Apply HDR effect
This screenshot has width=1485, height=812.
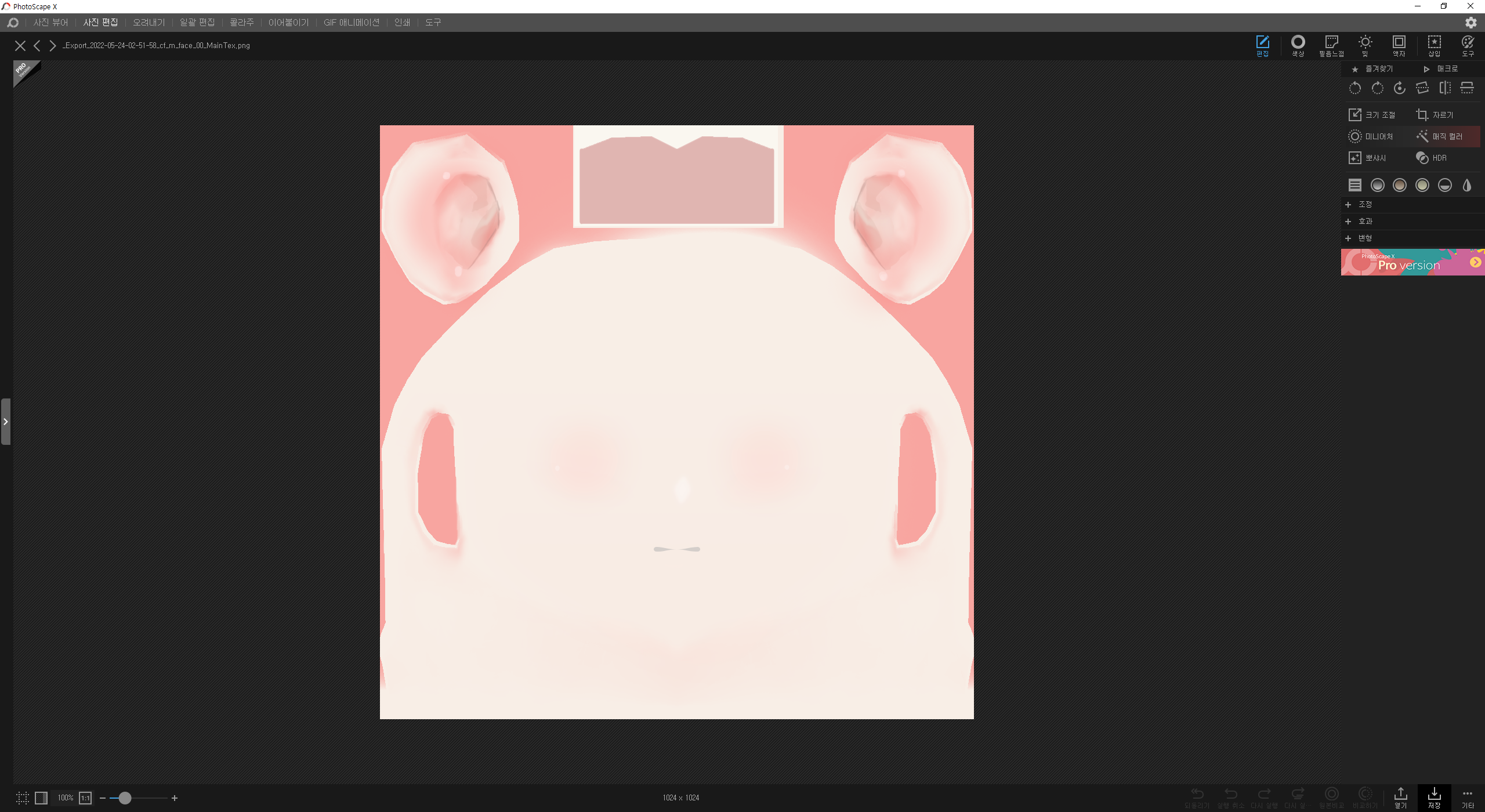(x=1432, y=158)
